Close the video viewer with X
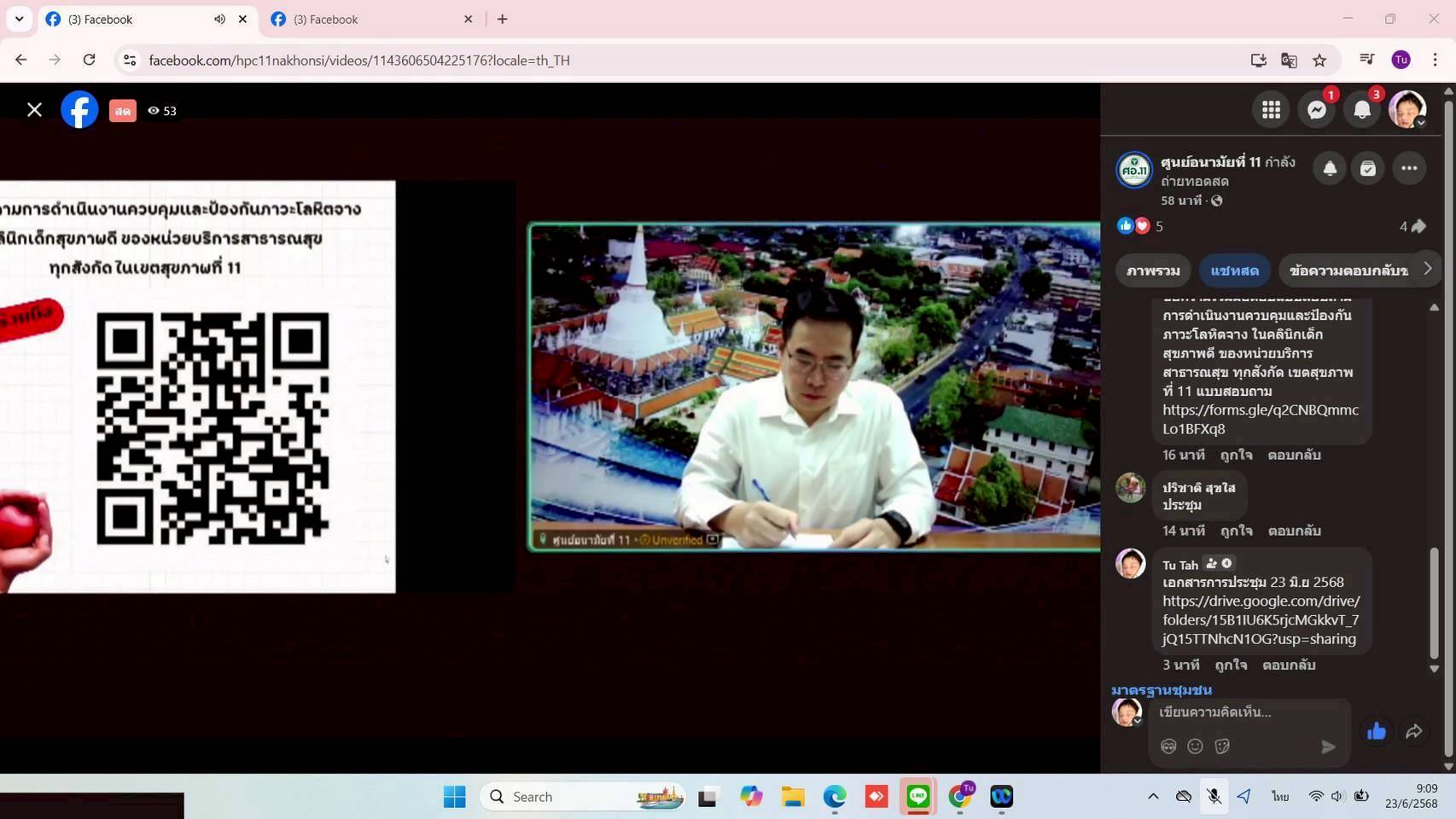 [x=34, y=110]
